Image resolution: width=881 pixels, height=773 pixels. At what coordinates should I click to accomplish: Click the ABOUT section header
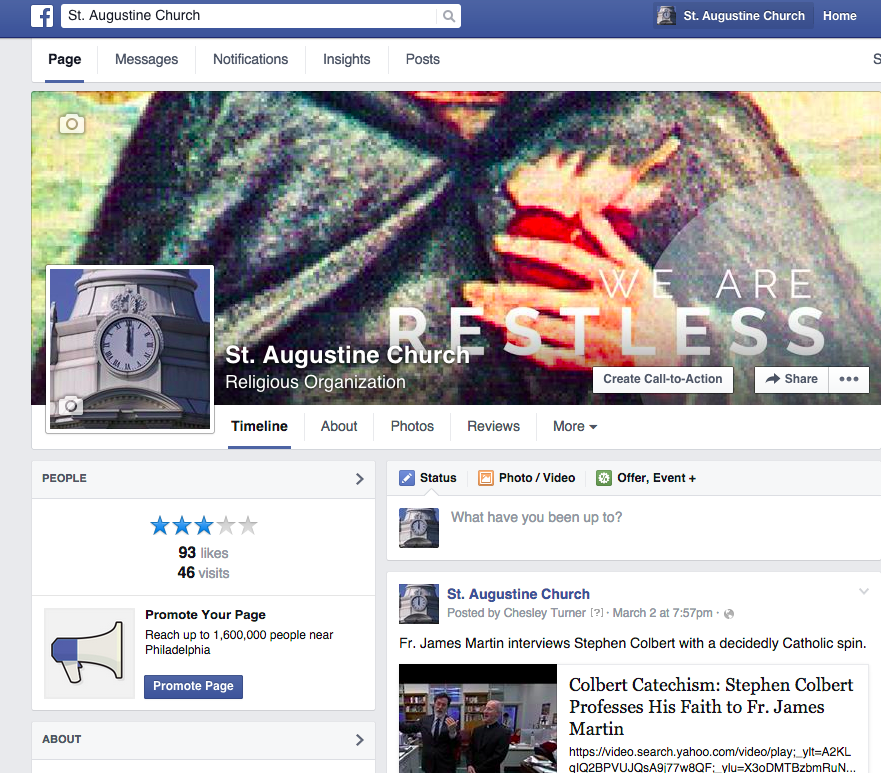[x=203, y=740]
